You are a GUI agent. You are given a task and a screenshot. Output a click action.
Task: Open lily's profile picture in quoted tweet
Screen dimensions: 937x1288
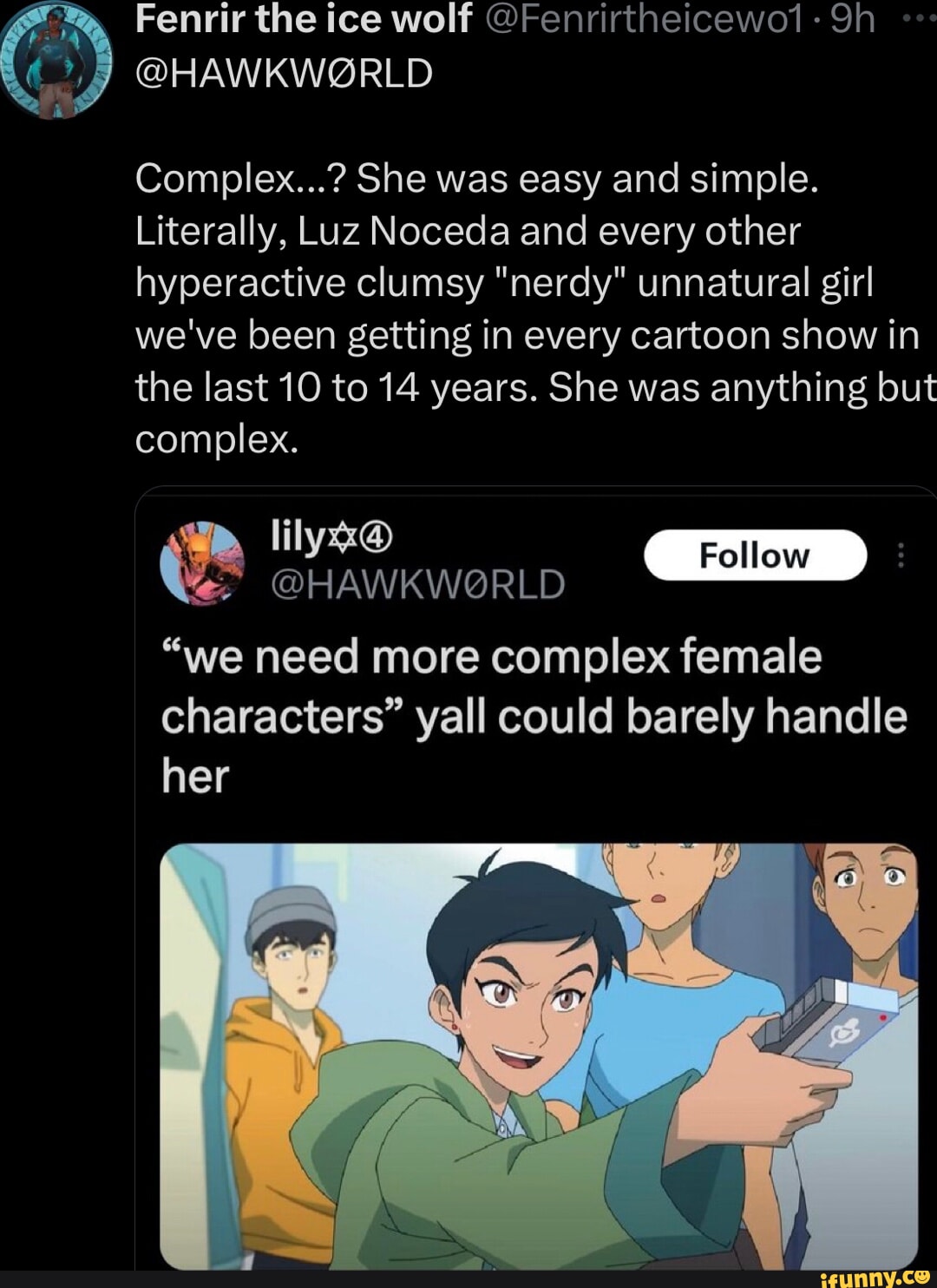(x=202, y=561)
